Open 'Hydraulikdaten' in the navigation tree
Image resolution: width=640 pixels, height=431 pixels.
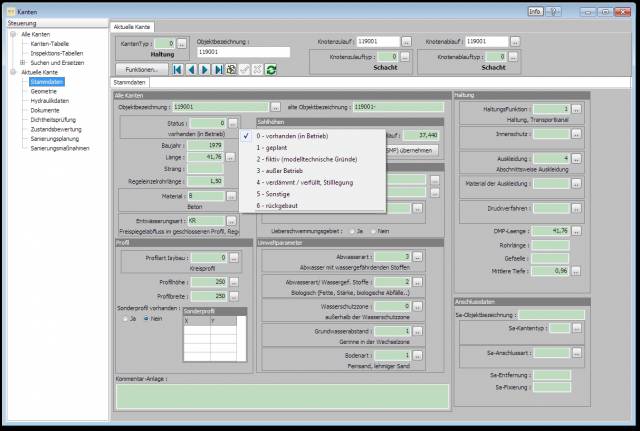pyautogui.click(x=49, y=100)
